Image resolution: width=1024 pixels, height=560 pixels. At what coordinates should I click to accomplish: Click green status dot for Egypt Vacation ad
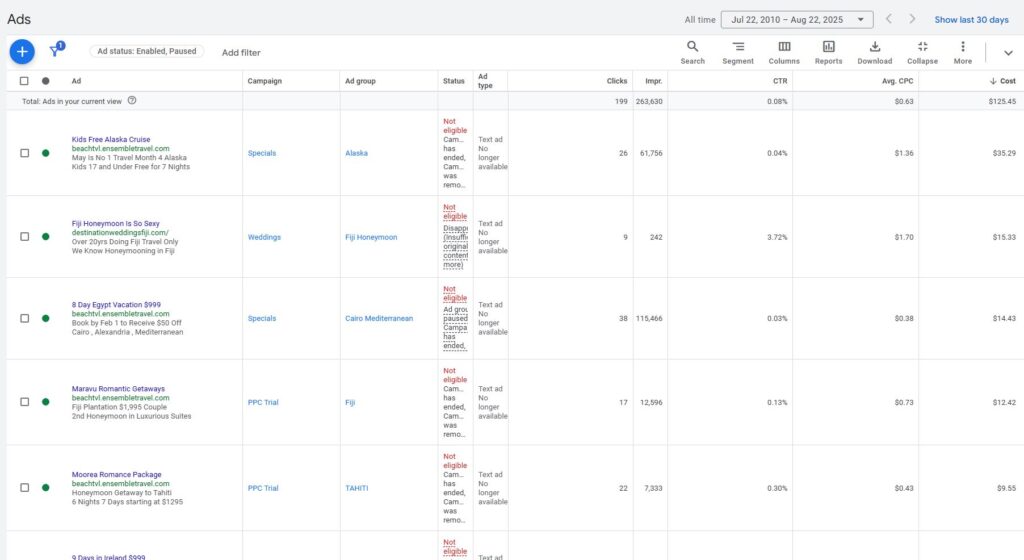click(46, 318)
